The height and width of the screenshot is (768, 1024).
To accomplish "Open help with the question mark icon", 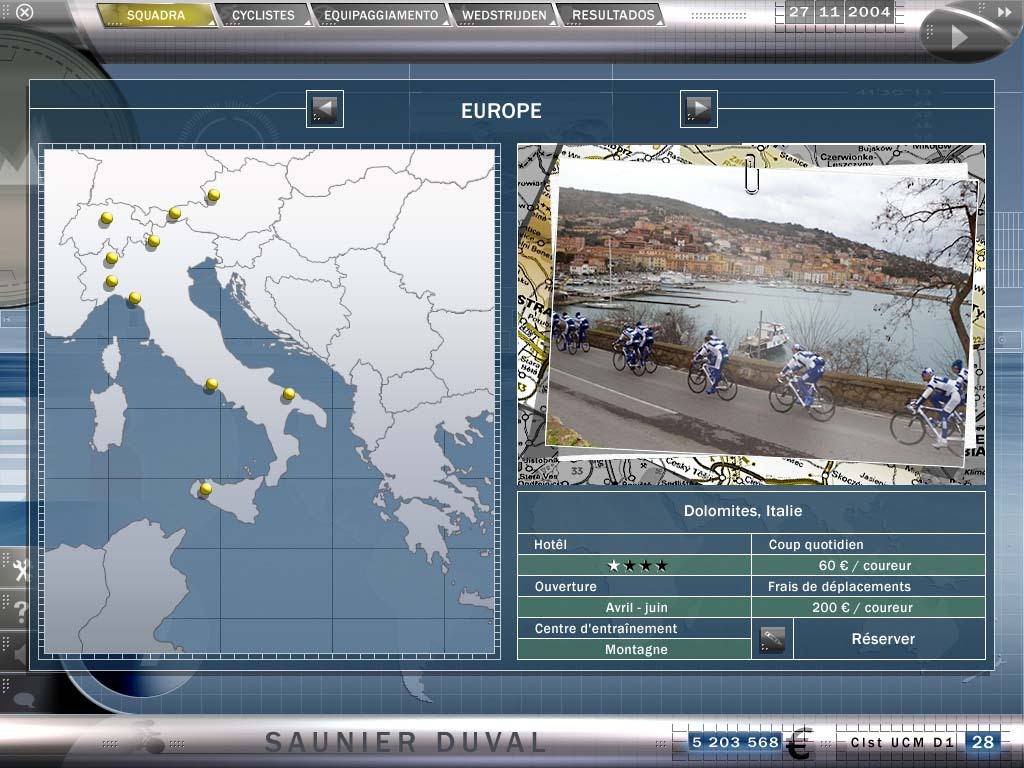I will point(18,612).
